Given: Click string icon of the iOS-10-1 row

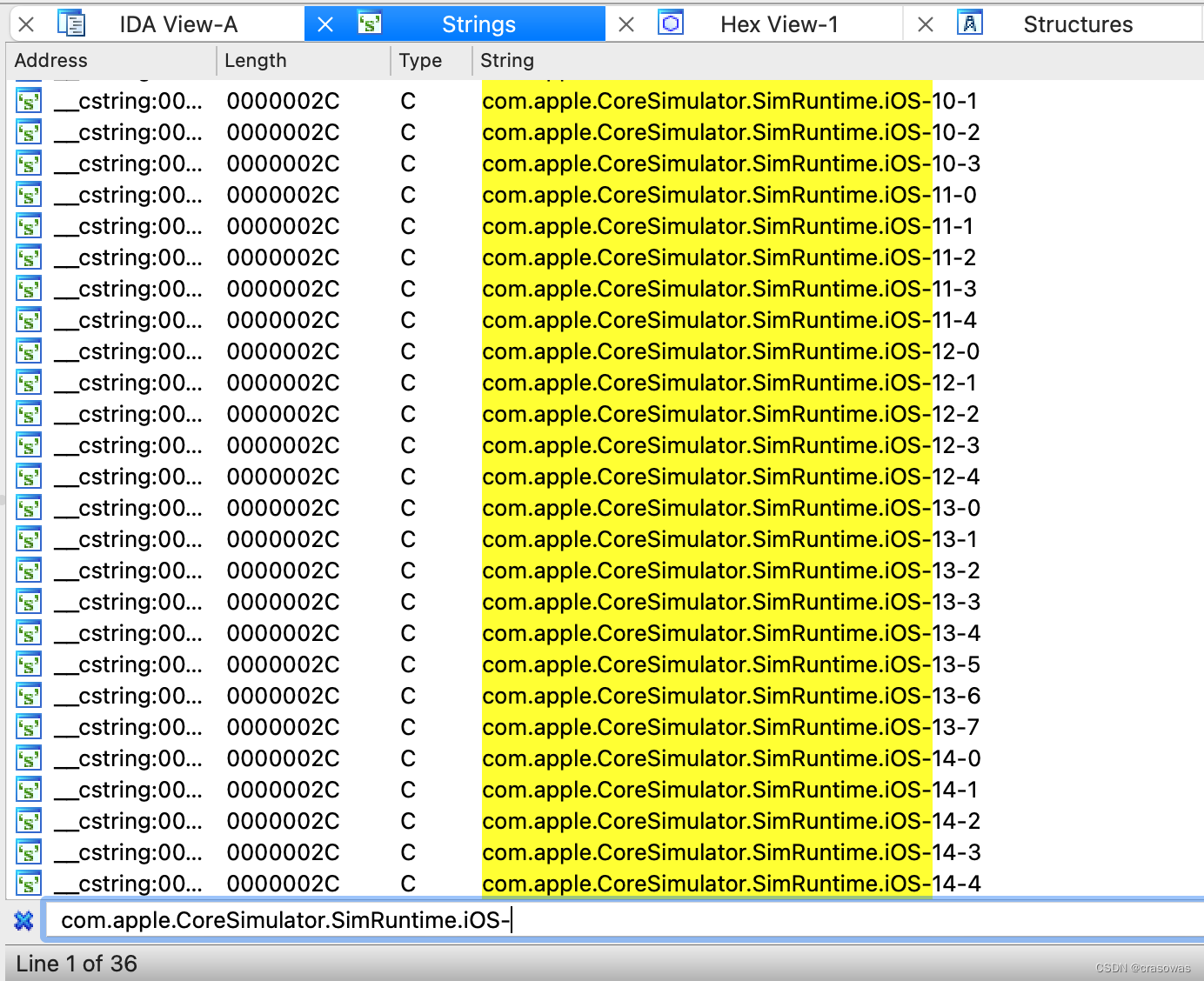Looking at the screenshot, I should point(29,101).
